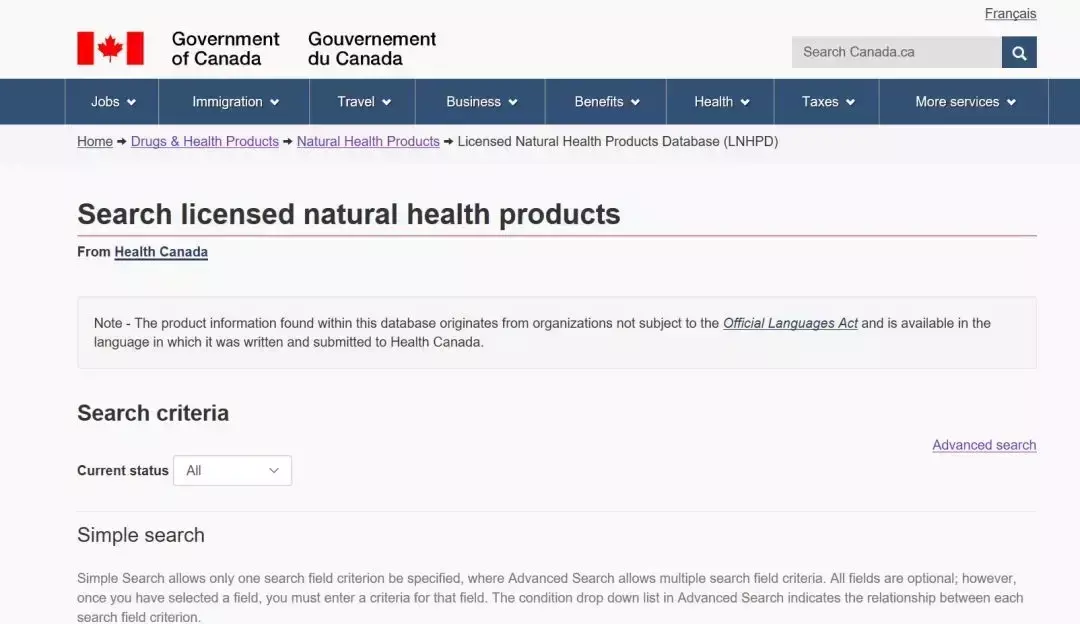The width and height of the screenshot is (1080, 624).
Task: Go to Home breadcrumb
Action: 95,142
